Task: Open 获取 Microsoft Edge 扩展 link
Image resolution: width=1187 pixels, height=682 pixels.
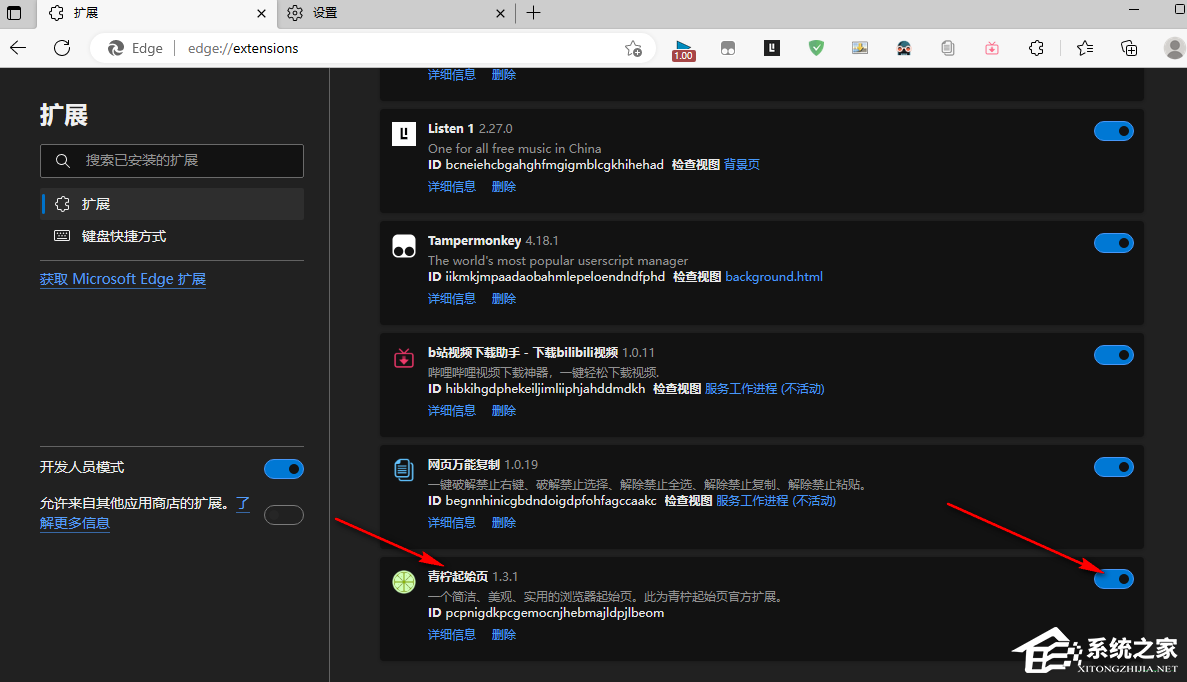Action: click(x=123, y=279)
